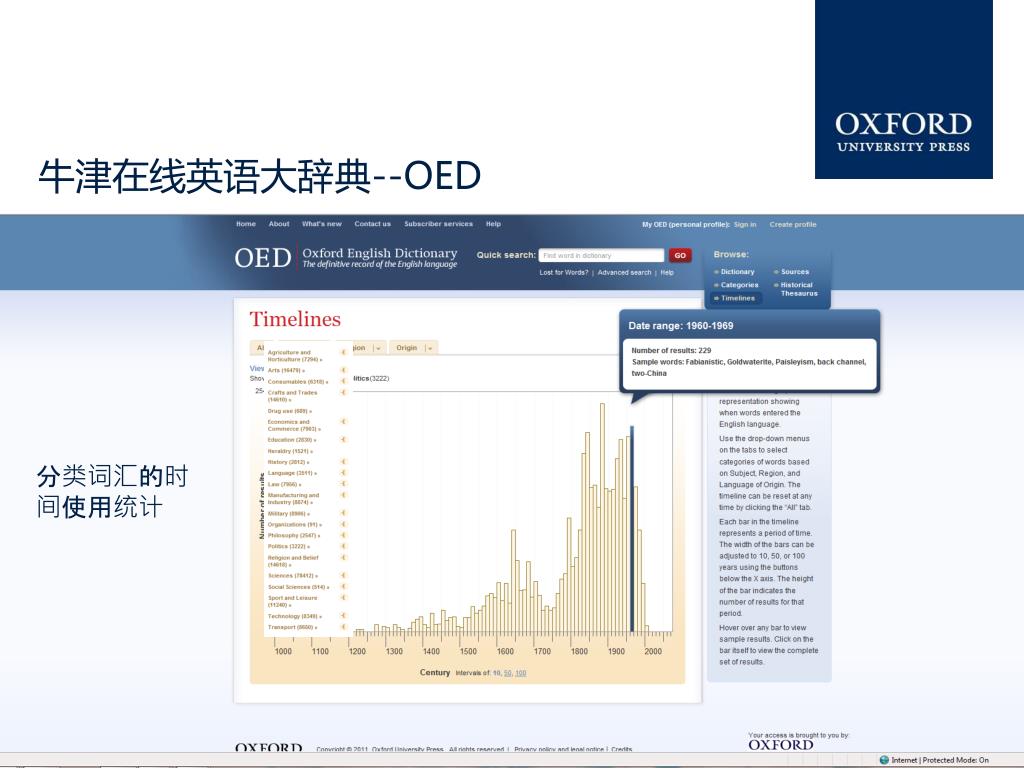Image resolution: width=1024 pixels, height=768 pixels.
Task: Expand the Military subcategories arrow
Action: (x=344, y=513)
